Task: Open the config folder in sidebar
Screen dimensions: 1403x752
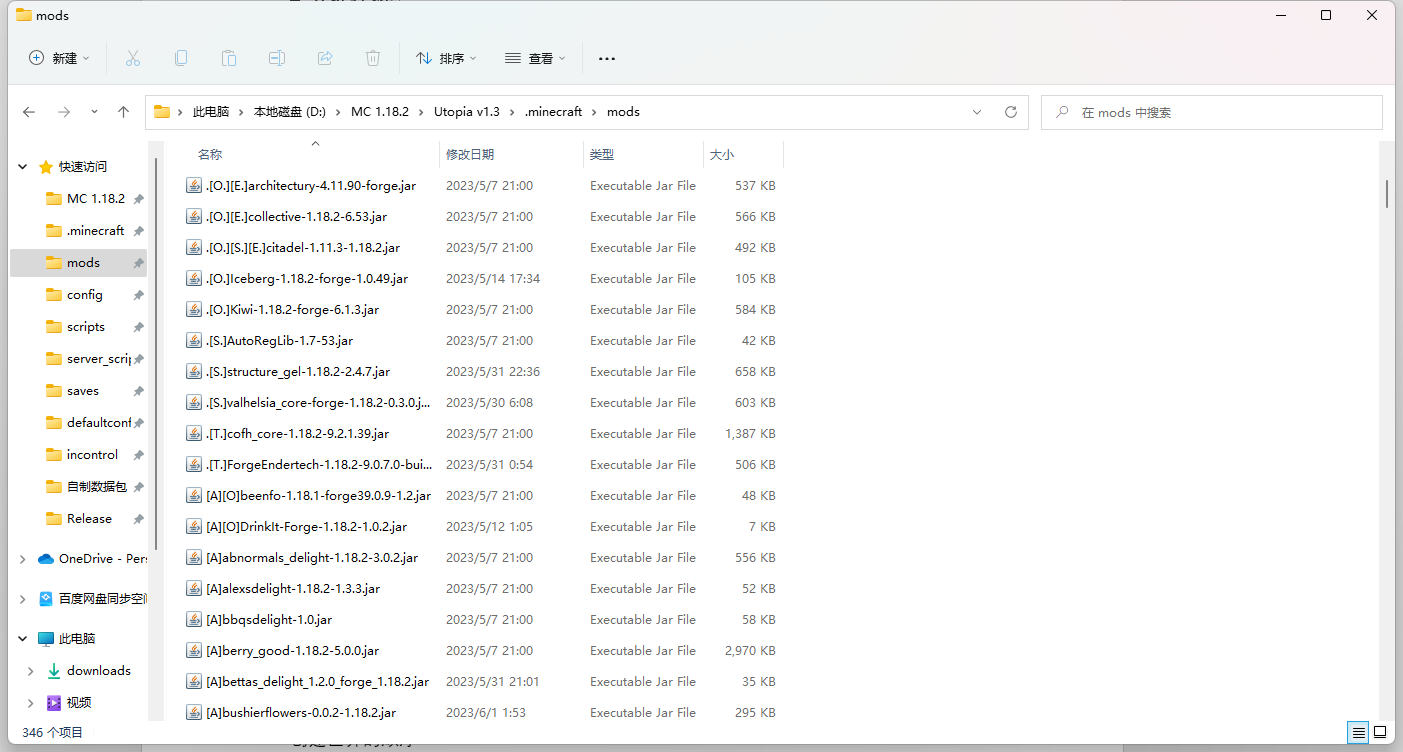Action: (x=85, y=295)
